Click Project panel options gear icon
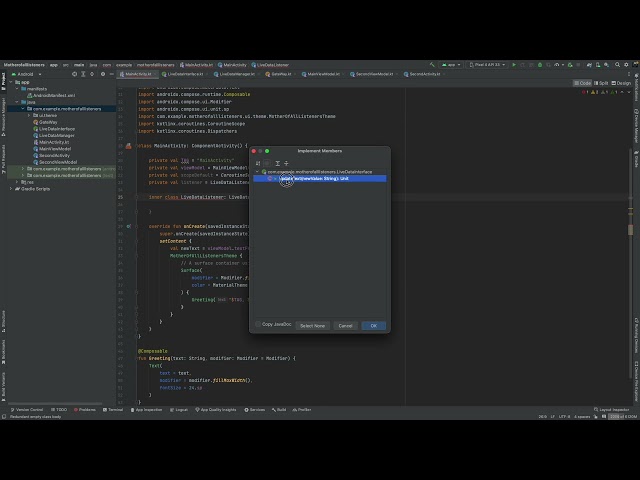Screen dimensions: 640x480 (x=103, y=74)
